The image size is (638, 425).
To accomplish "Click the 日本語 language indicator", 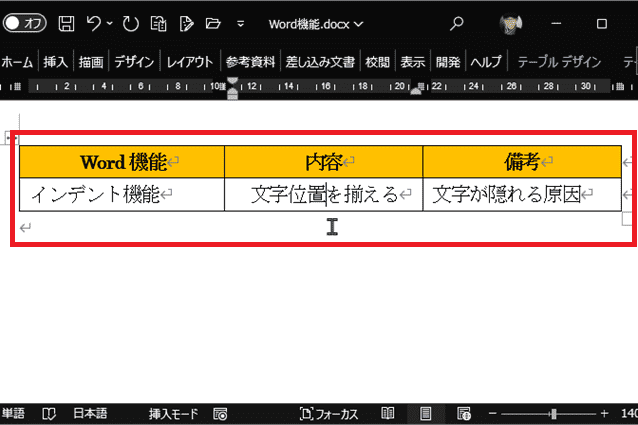I will click(90, 414).
